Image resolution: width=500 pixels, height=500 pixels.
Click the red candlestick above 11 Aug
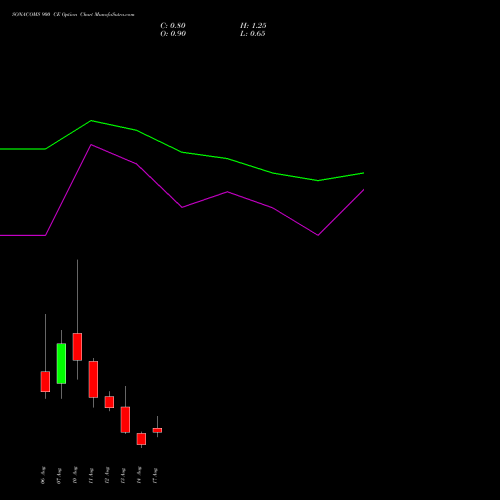tap(93, 379)
